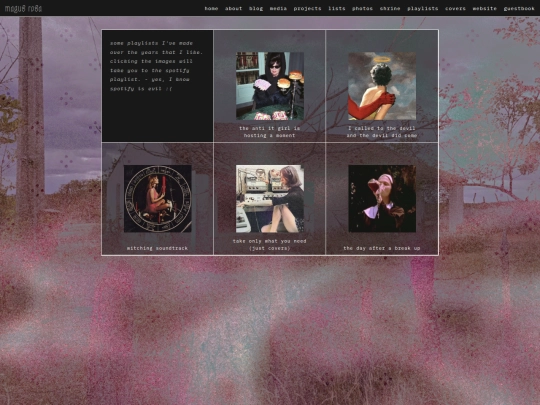
Task: Select the playlists nav link
Action: [423, 8]
